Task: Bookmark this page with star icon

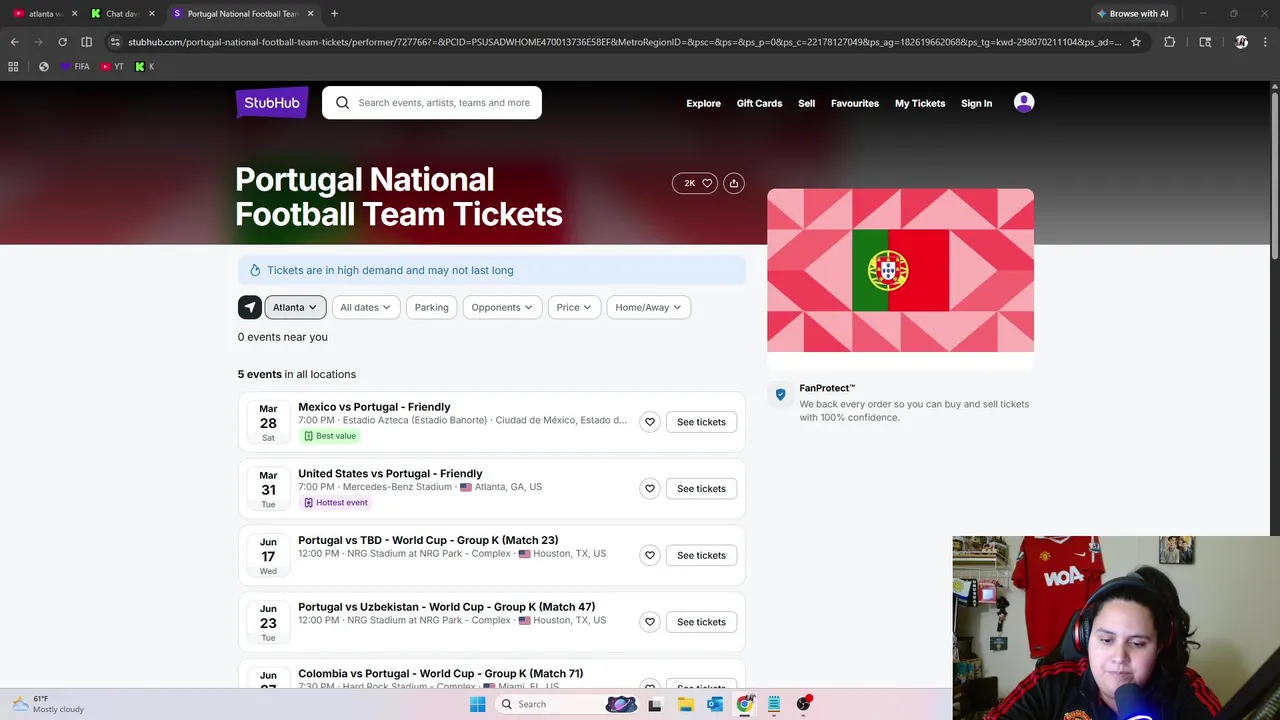Action: click(x=1136, y=42)
